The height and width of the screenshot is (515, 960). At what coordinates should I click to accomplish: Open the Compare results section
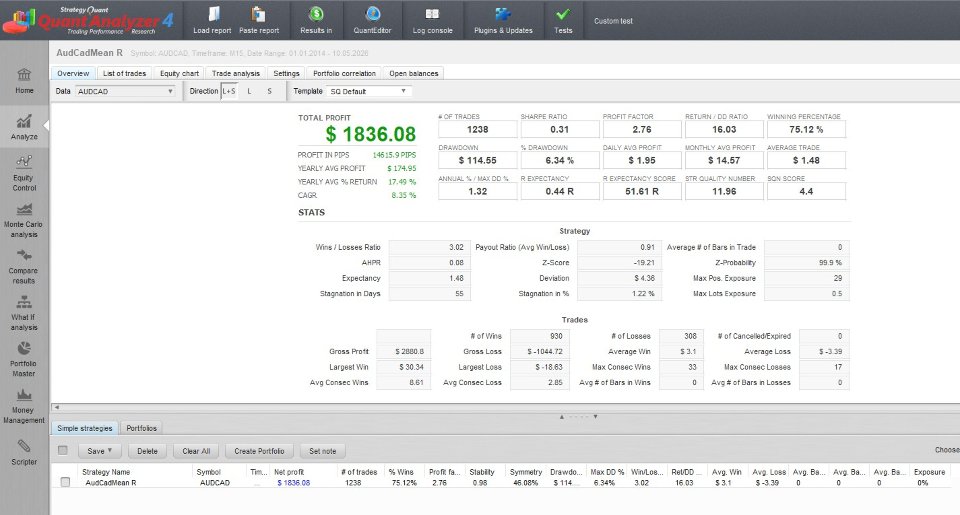(24, 266)
